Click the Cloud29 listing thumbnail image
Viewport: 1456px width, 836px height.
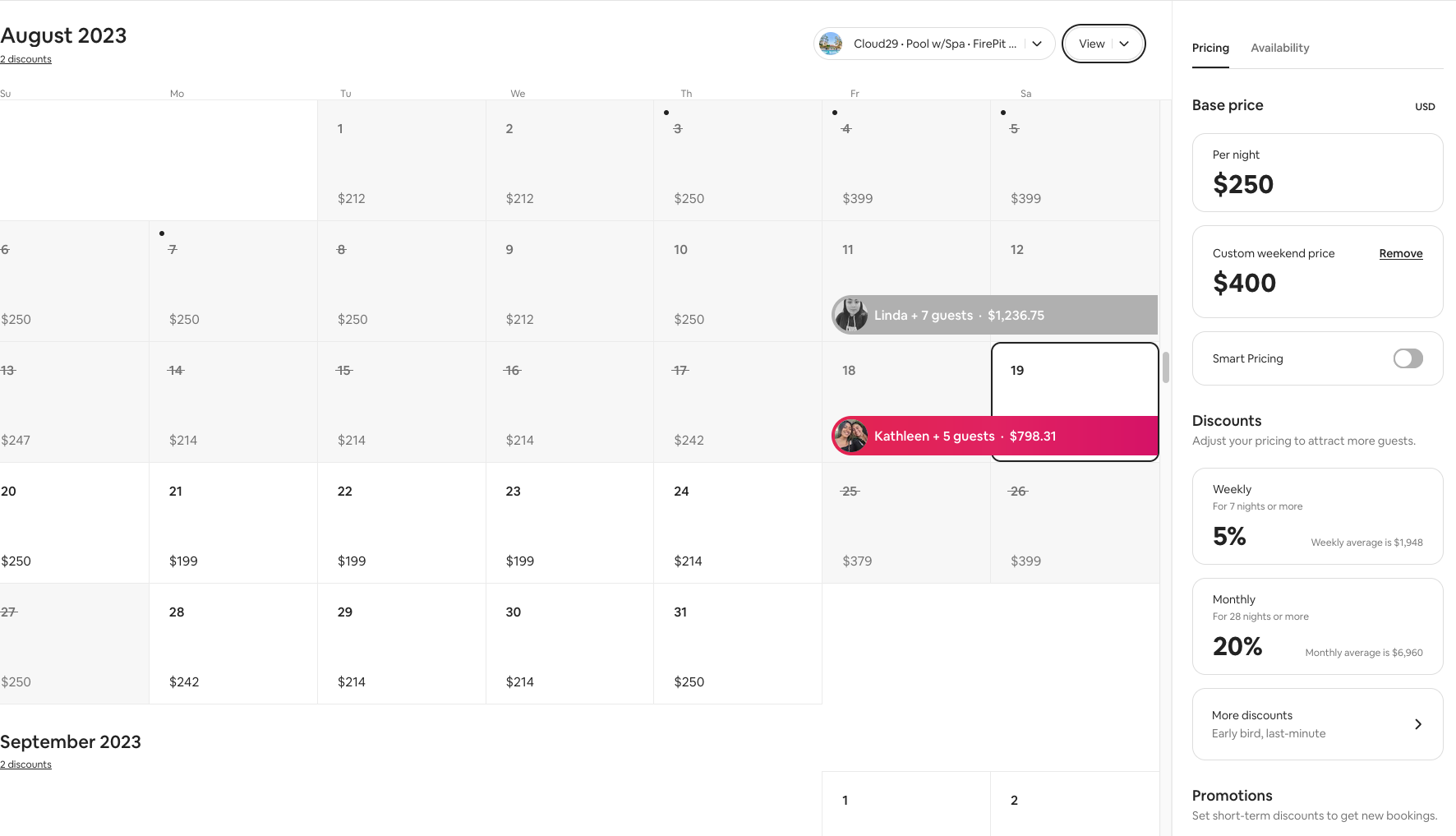(831, 44)
